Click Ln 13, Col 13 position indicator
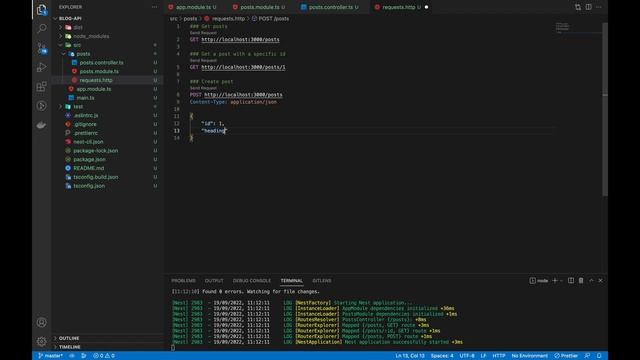Image resolution: width=640 pixels, height=360 pixels. [410, 356]
